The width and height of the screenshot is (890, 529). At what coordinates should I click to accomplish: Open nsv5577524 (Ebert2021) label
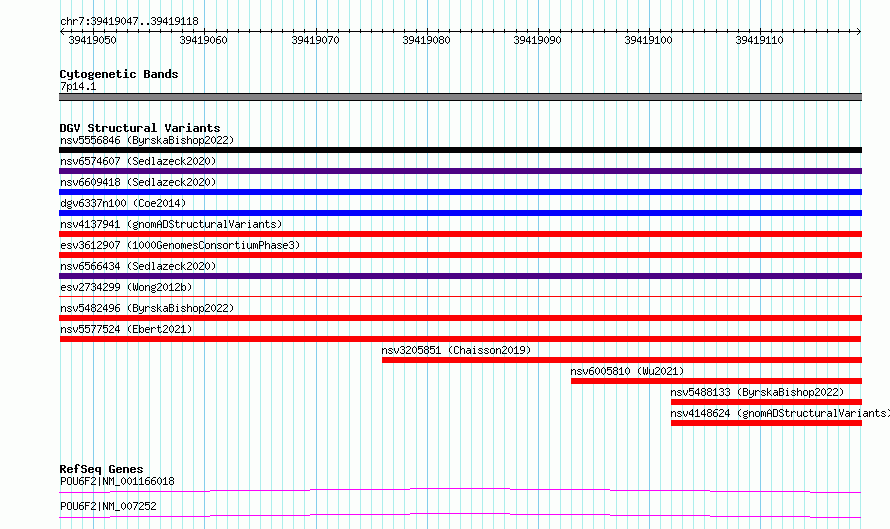126,329
